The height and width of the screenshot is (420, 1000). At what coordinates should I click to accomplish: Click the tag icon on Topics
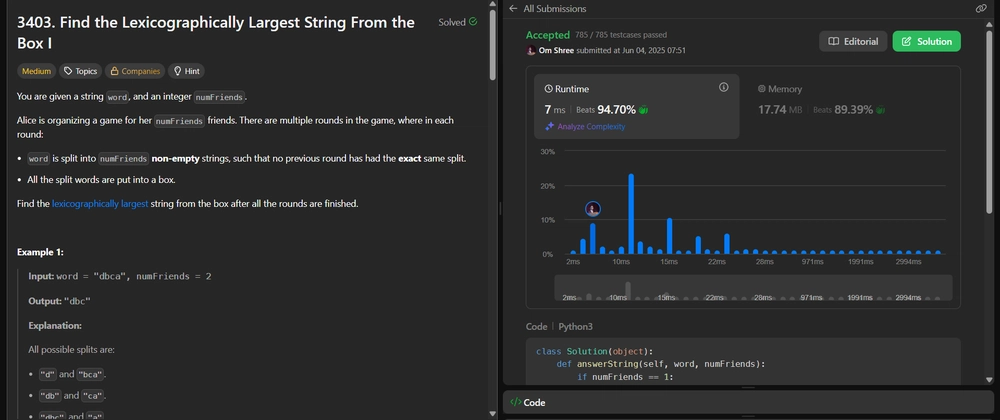68,71
